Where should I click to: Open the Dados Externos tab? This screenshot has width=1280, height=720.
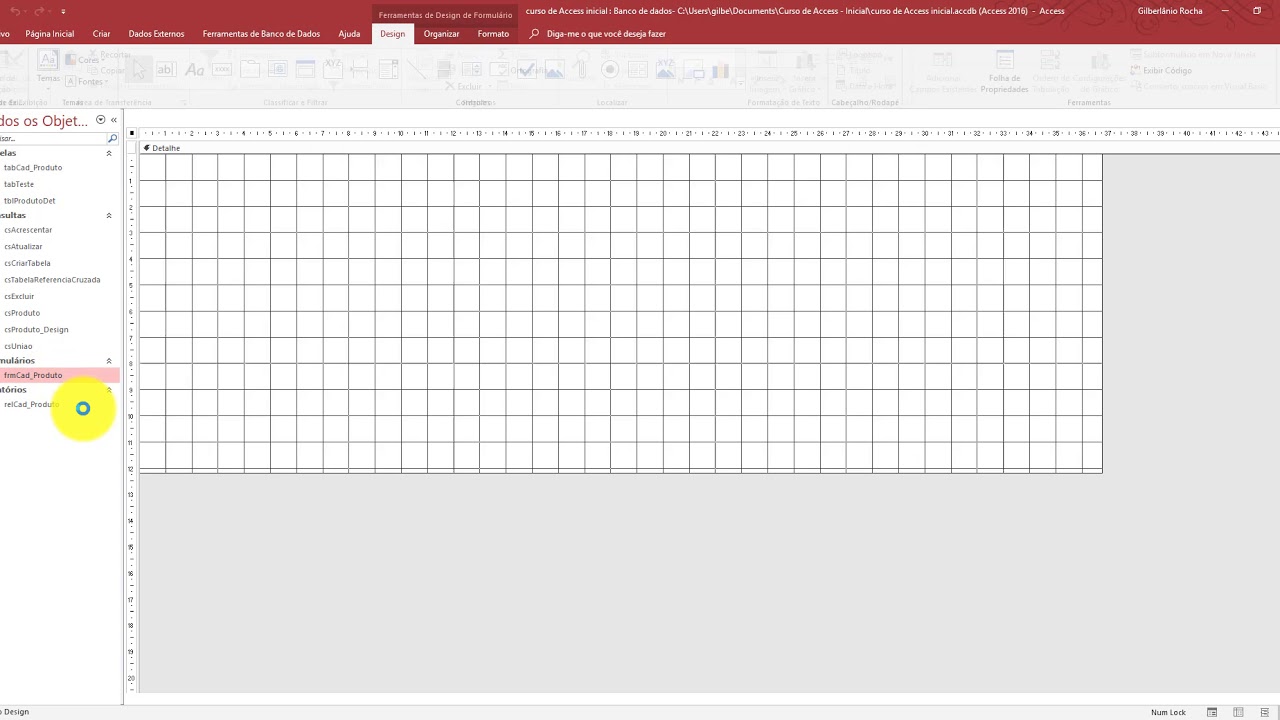click(x=156, y=34)
